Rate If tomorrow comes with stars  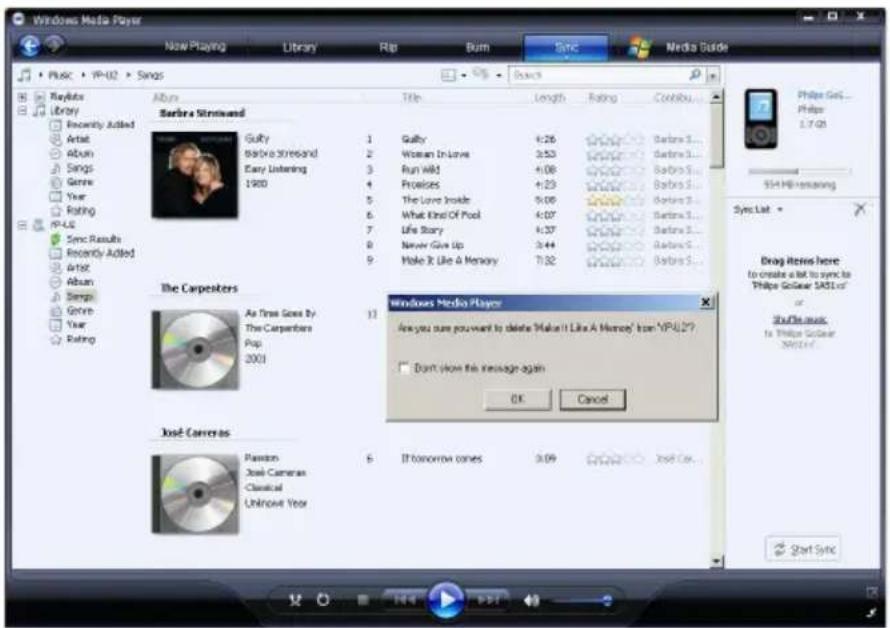pyautogui.click(x=615, y=459)
